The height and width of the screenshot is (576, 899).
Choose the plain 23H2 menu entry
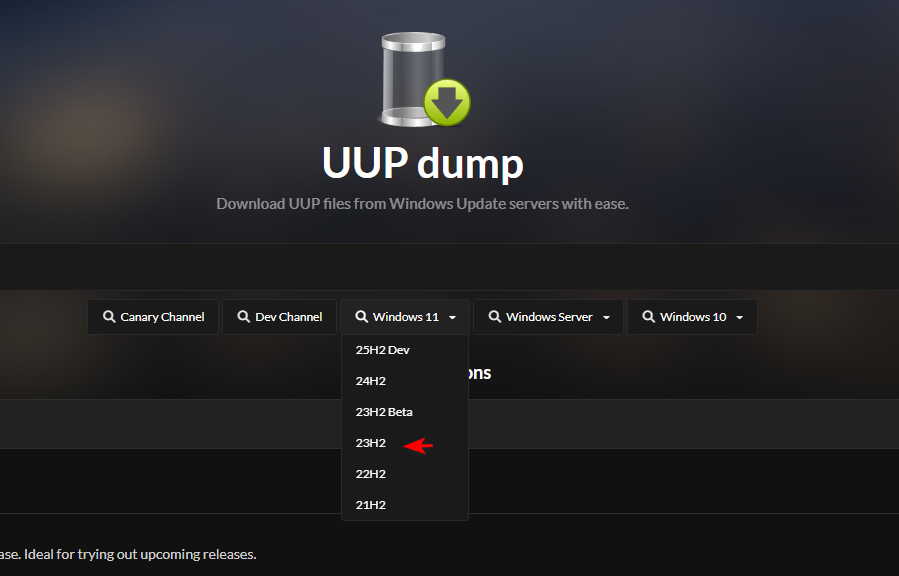[x=405, y=442]
